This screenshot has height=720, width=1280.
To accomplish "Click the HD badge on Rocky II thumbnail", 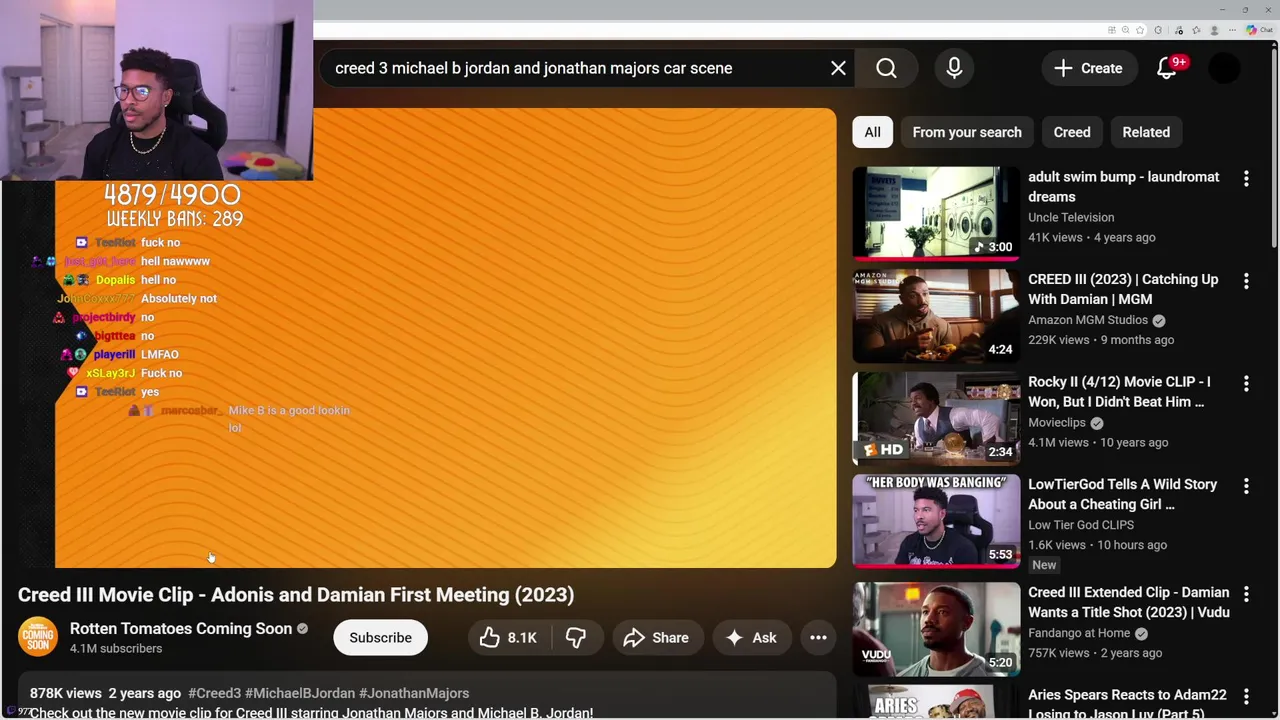I will tap(884, 450).
